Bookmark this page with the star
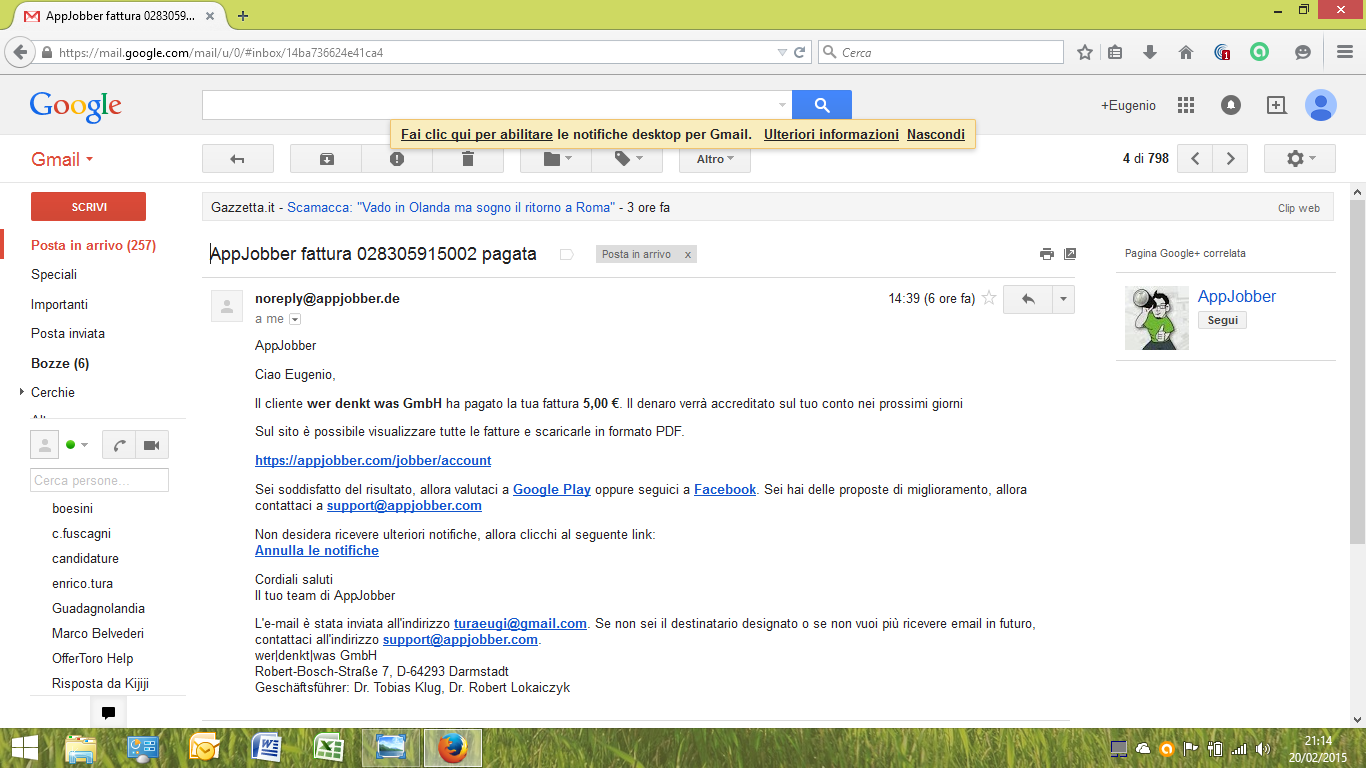The height and width of the screenshot is (768, 1366). [1085, 52]
